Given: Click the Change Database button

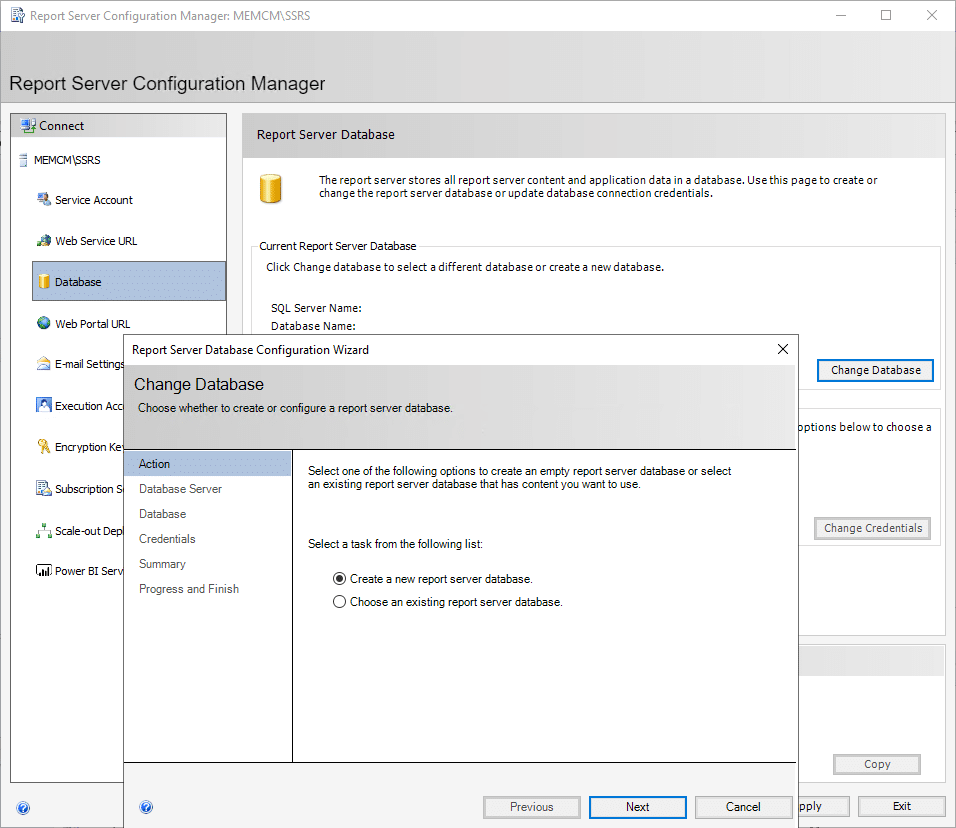Looking at the screenshot, I should pyautogui.click(x=875, y=370).
